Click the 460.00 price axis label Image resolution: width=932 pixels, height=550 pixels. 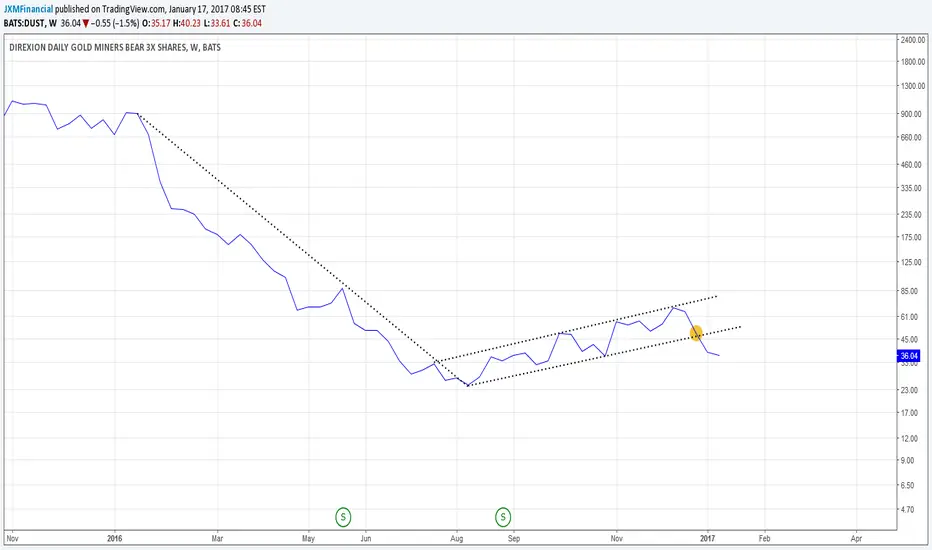point(911,165)
